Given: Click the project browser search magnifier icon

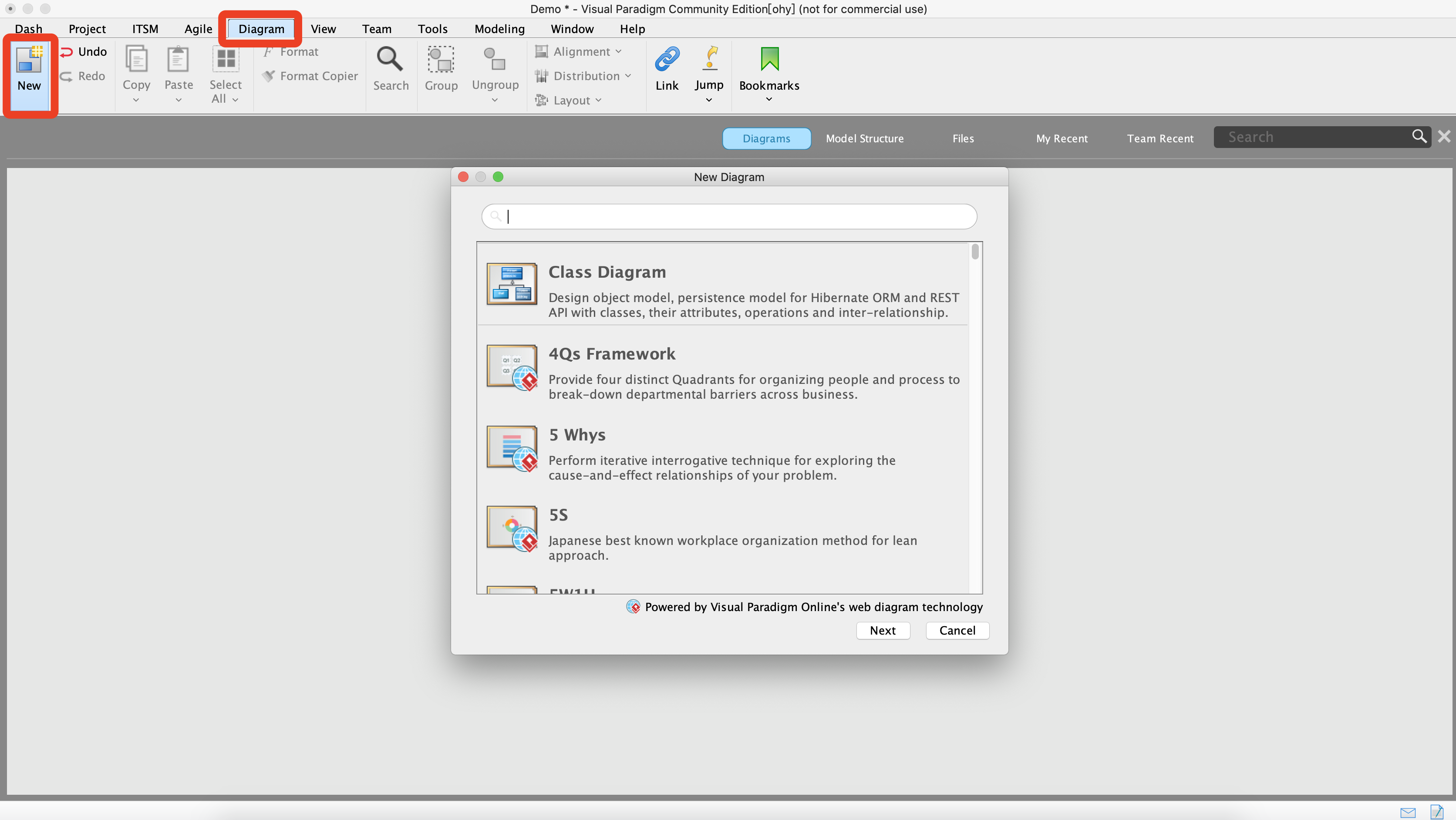Looking at the screenshot, I should click(1419, 136).
